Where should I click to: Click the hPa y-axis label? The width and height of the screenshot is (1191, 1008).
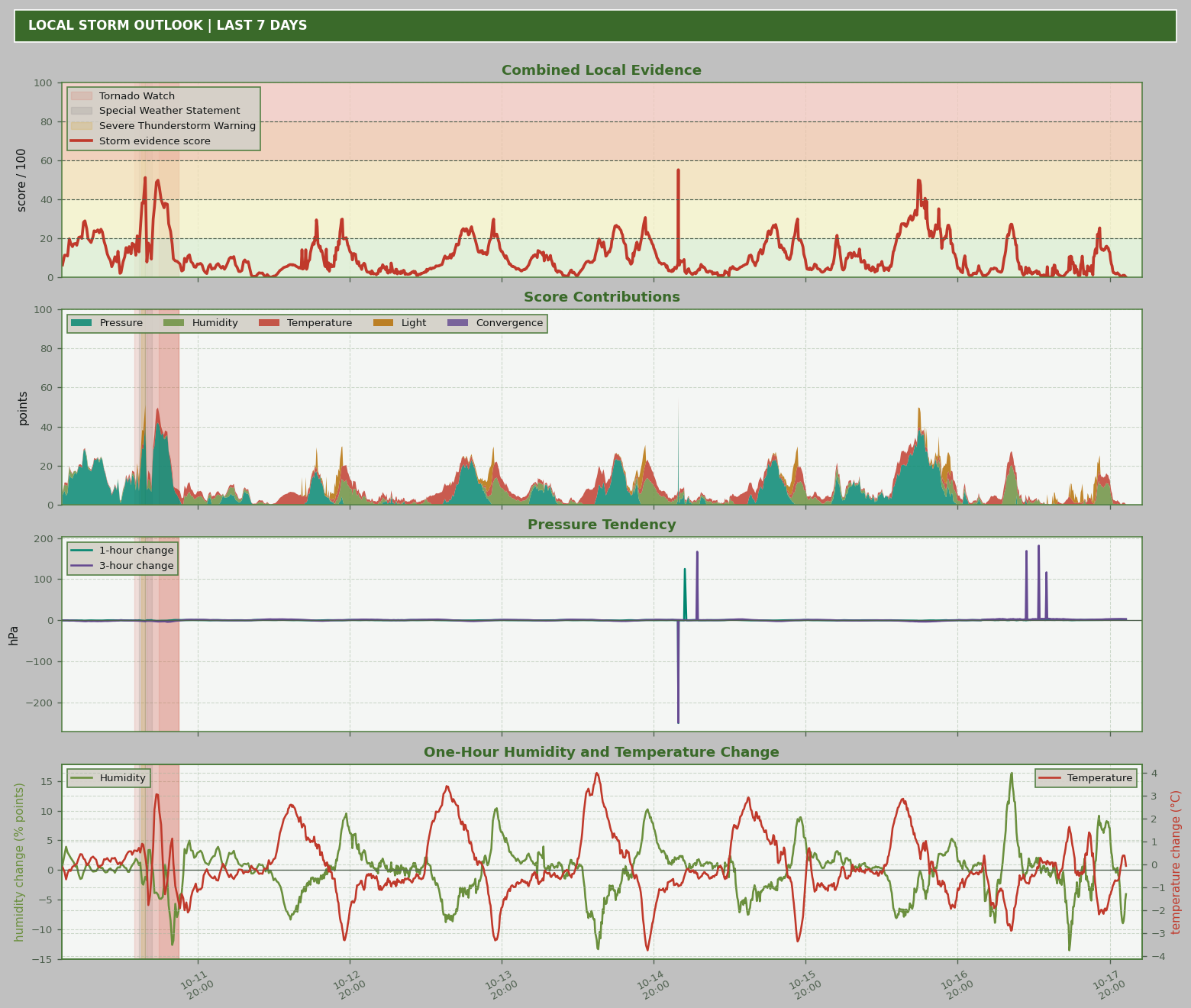(14, 635)
